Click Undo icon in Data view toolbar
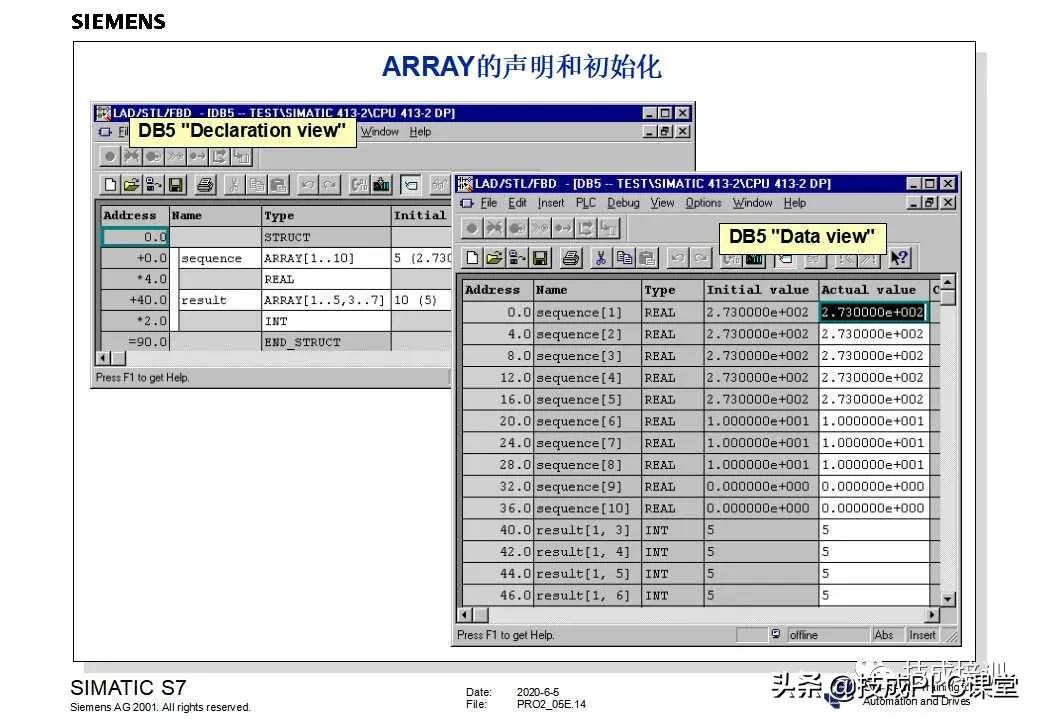This screenshot has height=720, width=1040. pyautogui.click(x=677, y=258)
